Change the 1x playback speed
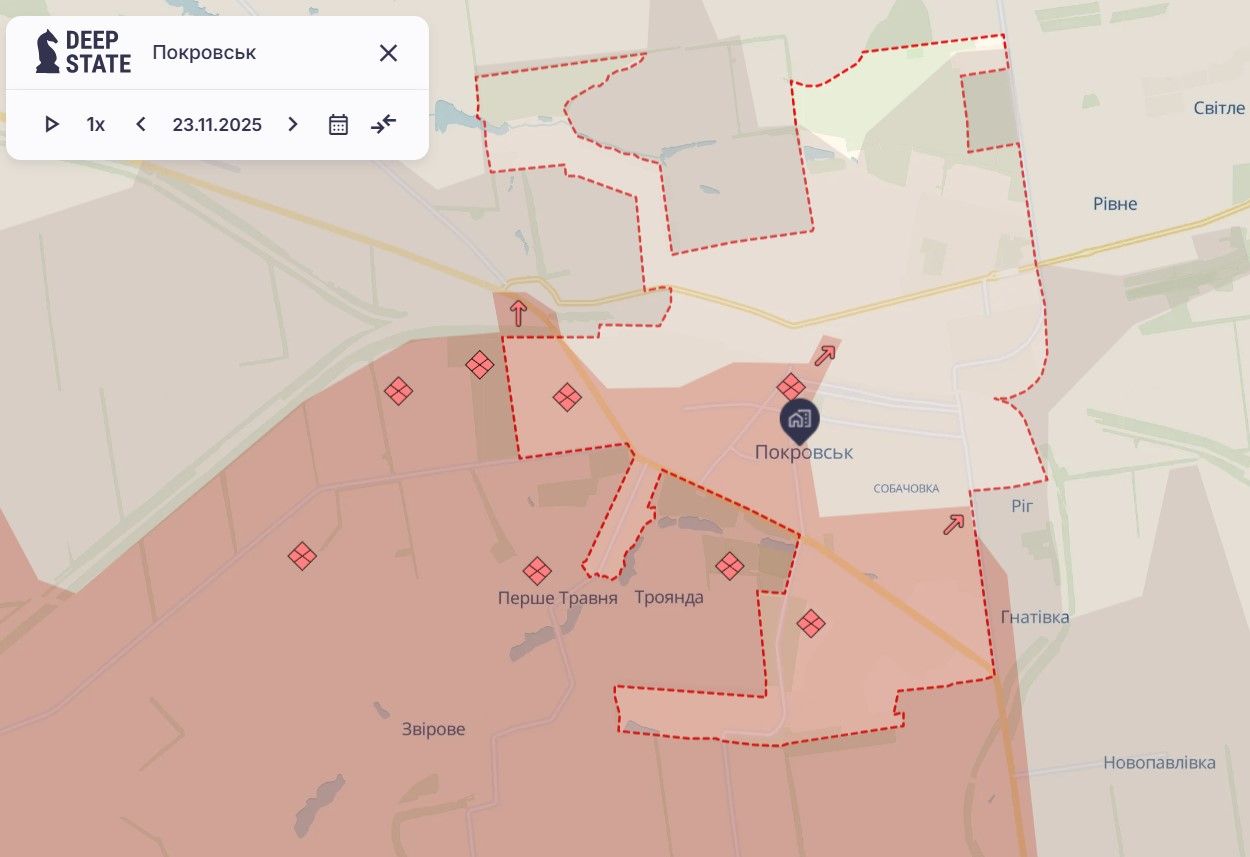The height and width of the screenshot is (857, 1250). pyautogui.click(x=96, y=124)
